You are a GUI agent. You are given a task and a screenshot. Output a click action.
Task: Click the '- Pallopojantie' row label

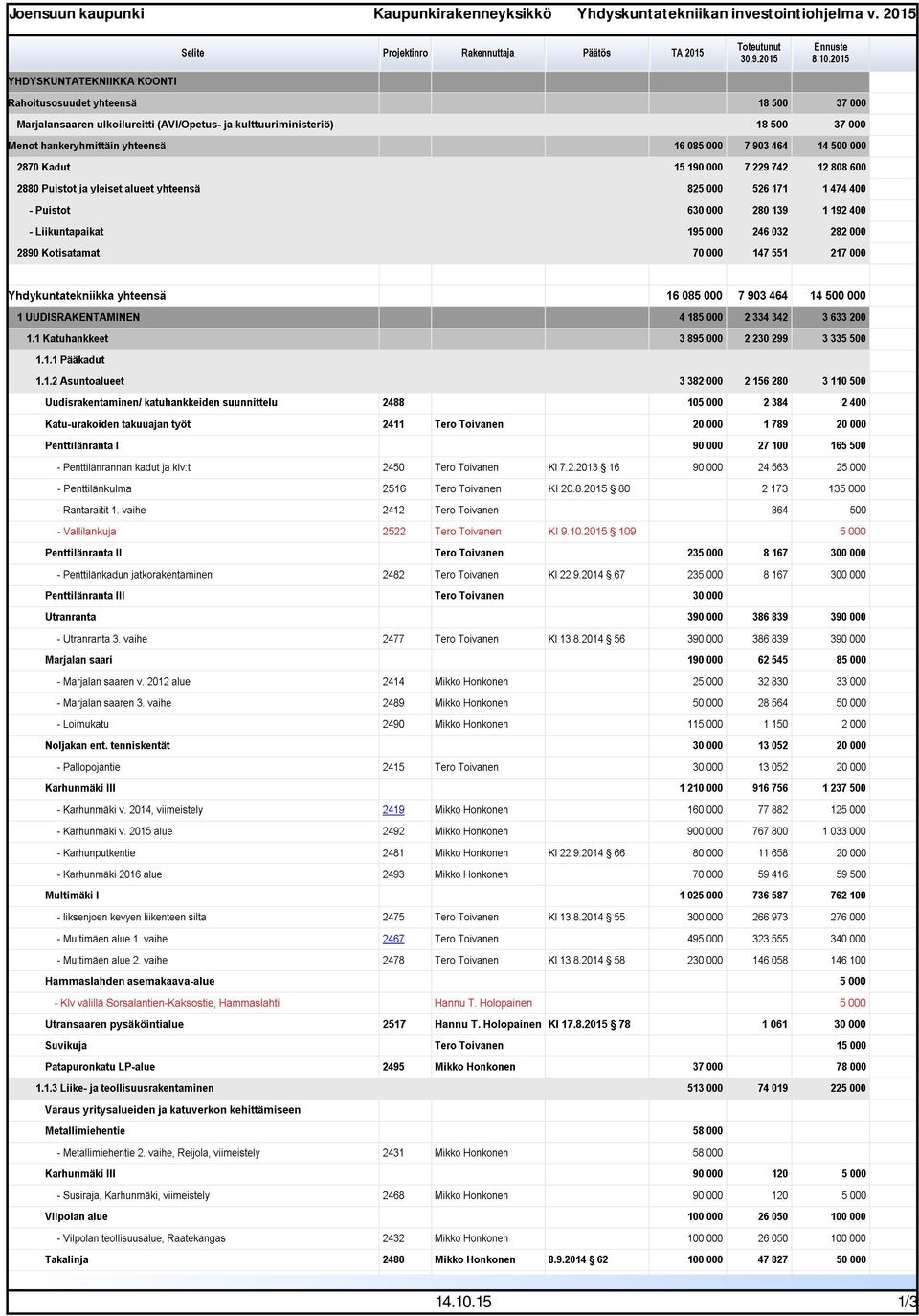tap(88, 767)
